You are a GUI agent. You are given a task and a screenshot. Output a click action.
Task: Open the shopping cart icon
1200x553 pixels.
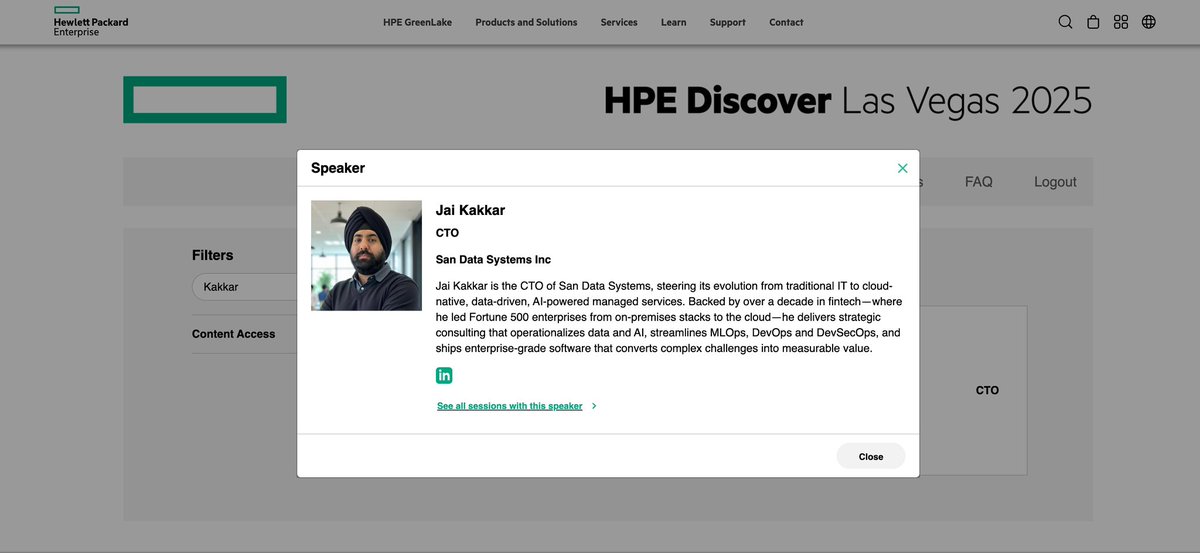click(1093, 22)
